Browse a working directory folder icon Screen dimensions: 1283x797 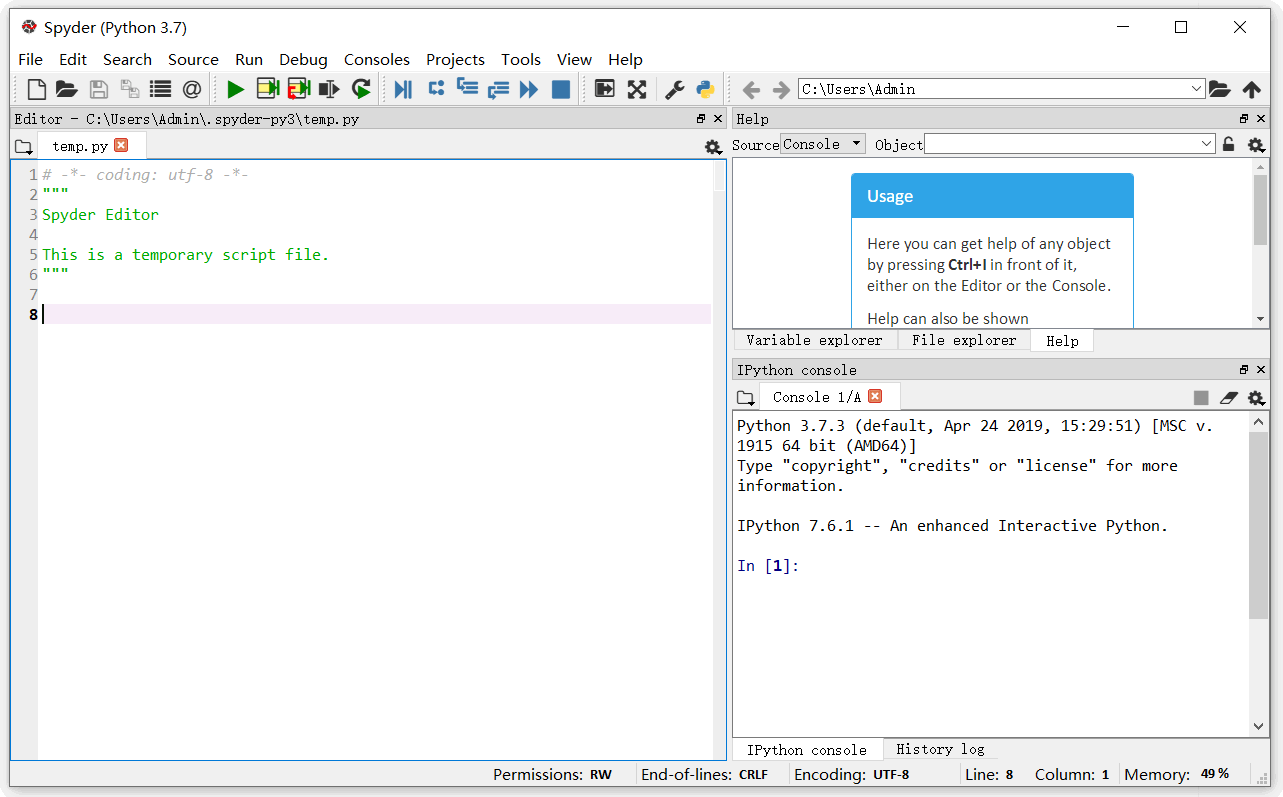pyautogui.click(x=1220, y=89)
